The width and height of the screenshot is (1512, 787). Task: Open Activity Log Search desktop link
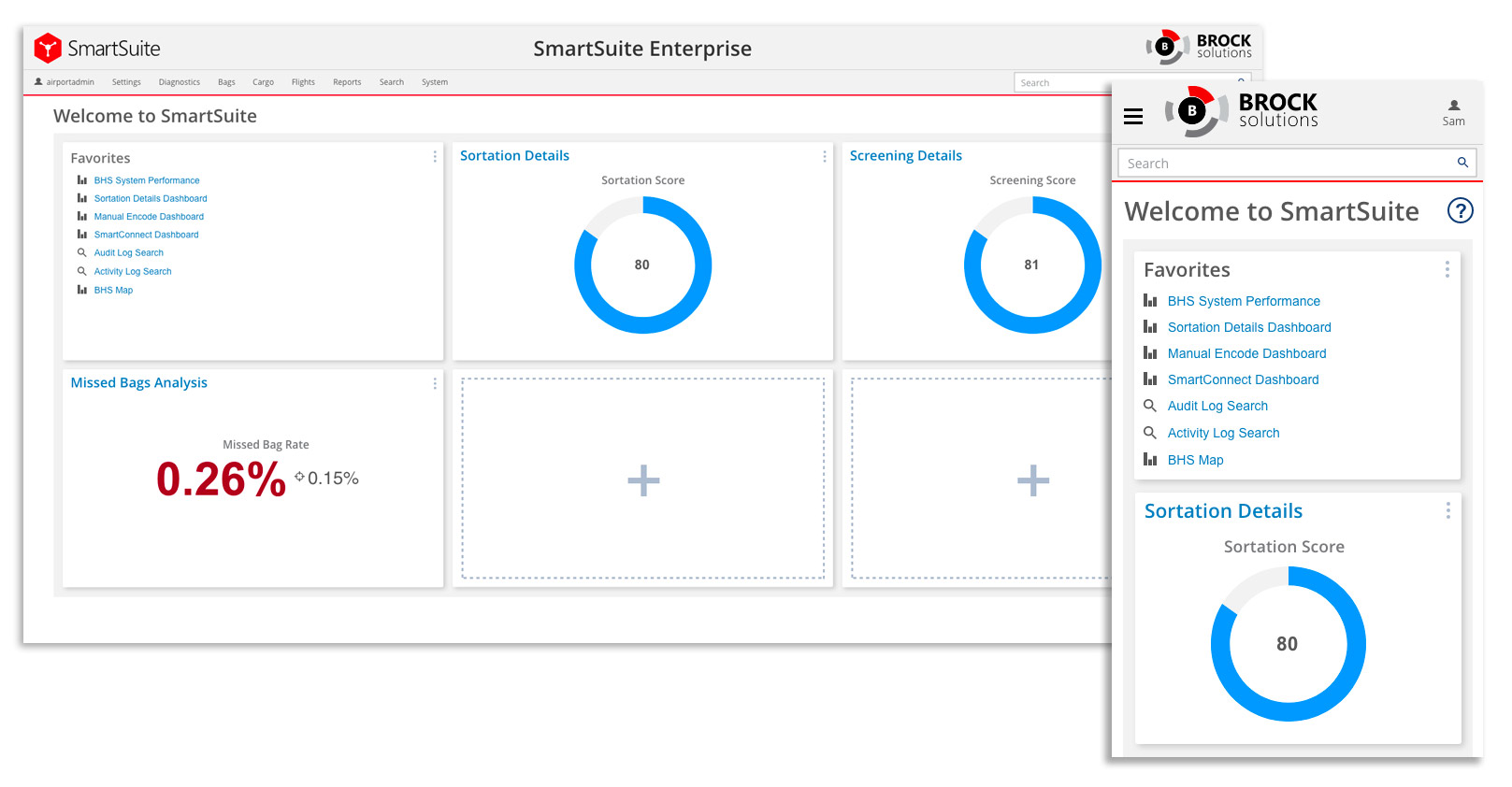[133, 271]
